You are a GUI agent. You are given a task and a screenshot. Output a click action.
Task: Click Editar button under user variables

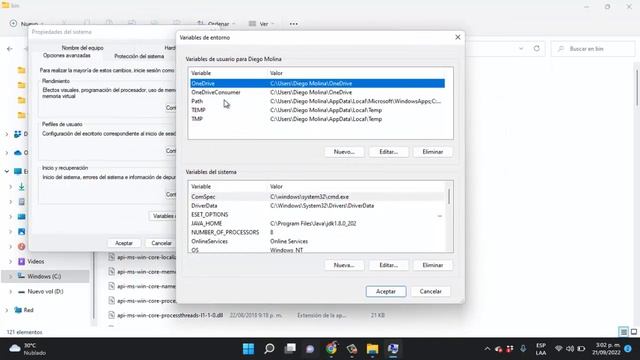[x=388, y=152]
